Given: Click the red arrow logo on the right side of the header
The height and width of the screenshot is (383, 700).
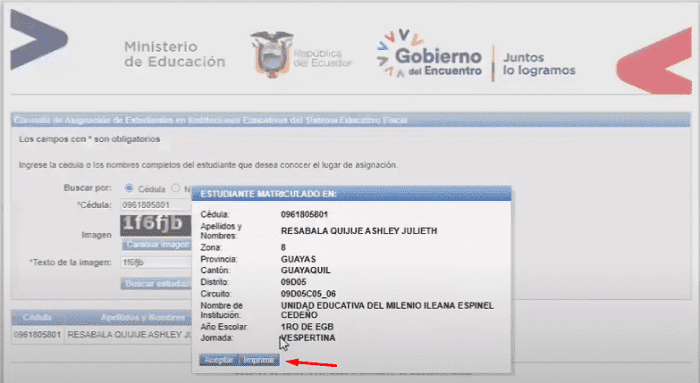Looking at the screenshot, I should pos(654,61).
